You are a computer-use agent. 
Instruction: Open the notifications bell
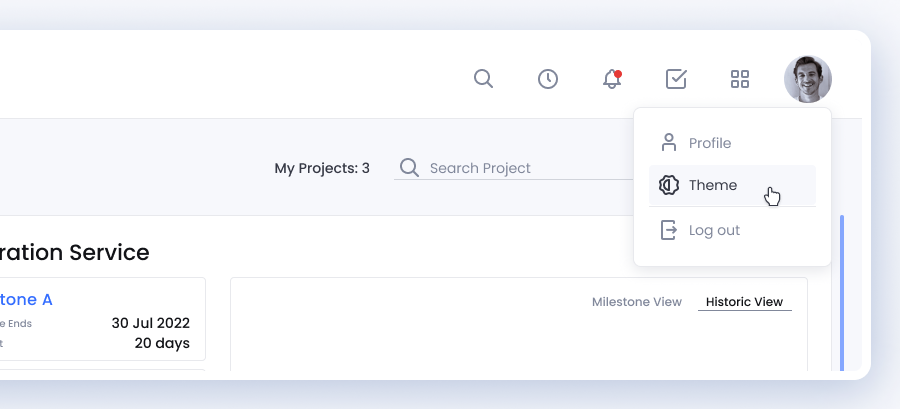(x=612, y=79)
